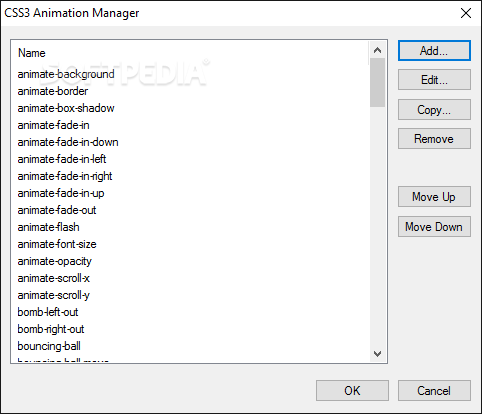The image size is (482, 414).
Task: Confirm with the OK button
Action: (x=352, y=390)
